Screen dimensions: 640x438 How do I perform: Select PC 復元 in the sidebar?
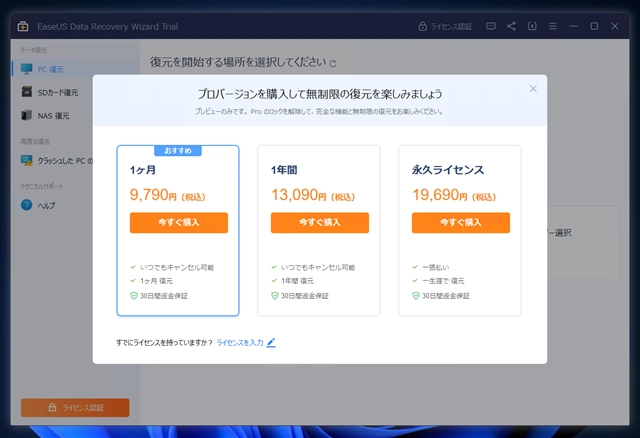coord(76,69)
